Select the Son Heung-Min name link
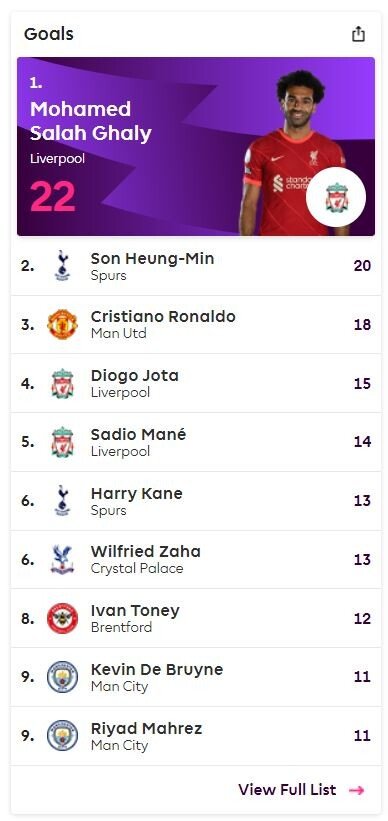Screen dimensions: 388x821 (x=152, y=259)
